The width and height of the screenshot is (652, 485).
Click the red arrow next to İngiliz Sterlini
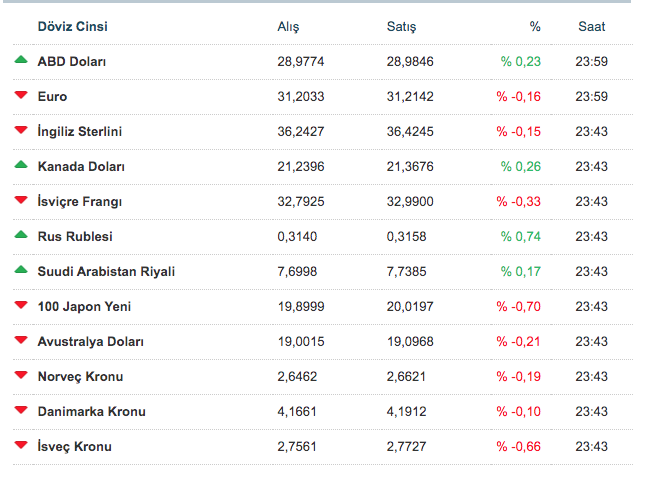[x=21, y=131]
